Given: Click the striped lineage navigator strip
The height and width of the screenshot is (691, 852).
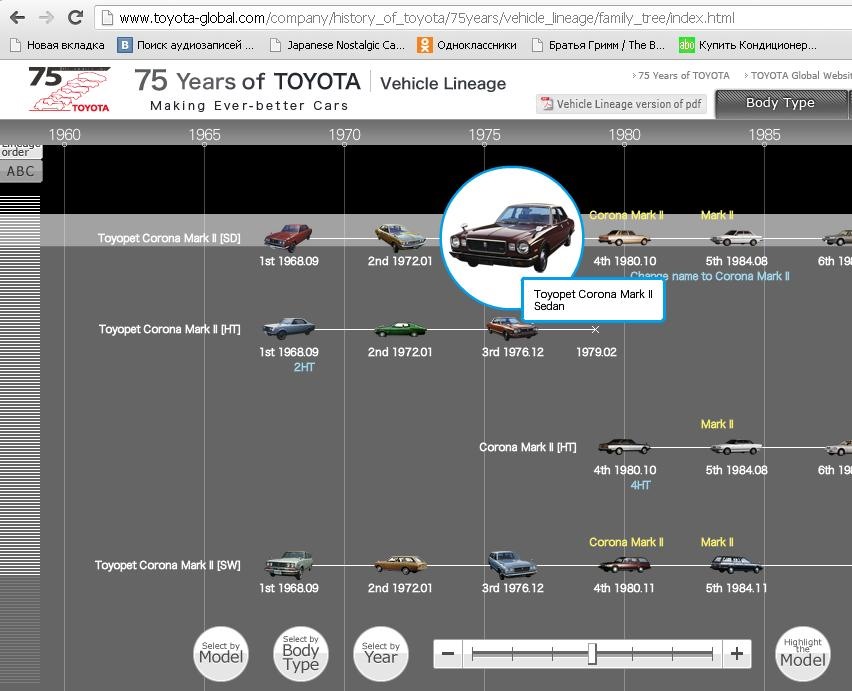Looking at the screenshot, I should (20, 440).
